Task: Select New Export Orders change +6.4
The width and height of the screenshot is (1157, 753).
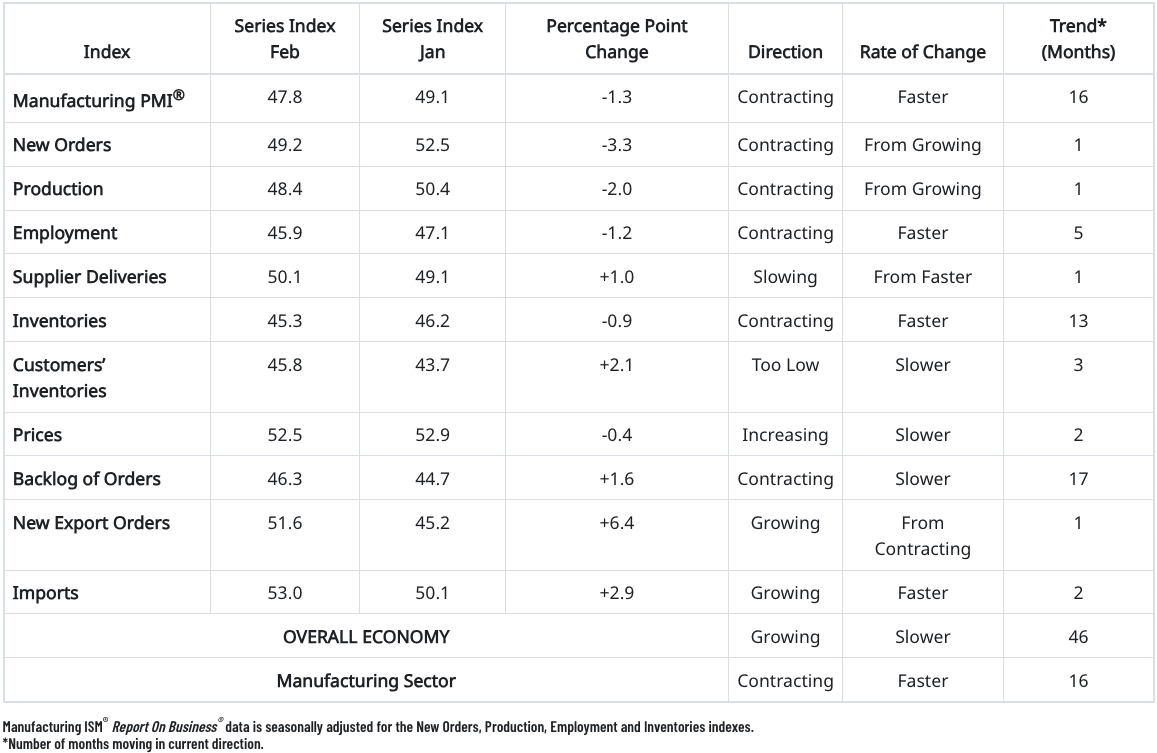Action: [616, 523]
